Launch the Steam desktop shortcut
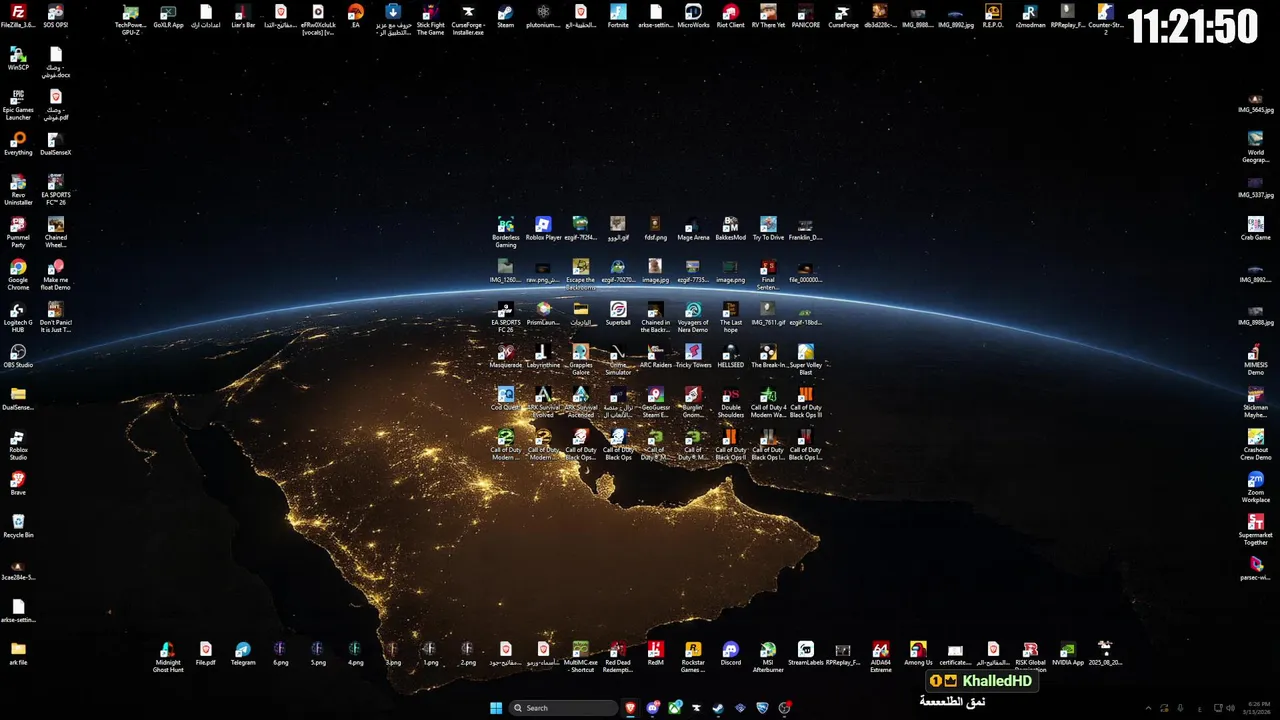This screenshot has width=1280, height=720. pos(506,17)
